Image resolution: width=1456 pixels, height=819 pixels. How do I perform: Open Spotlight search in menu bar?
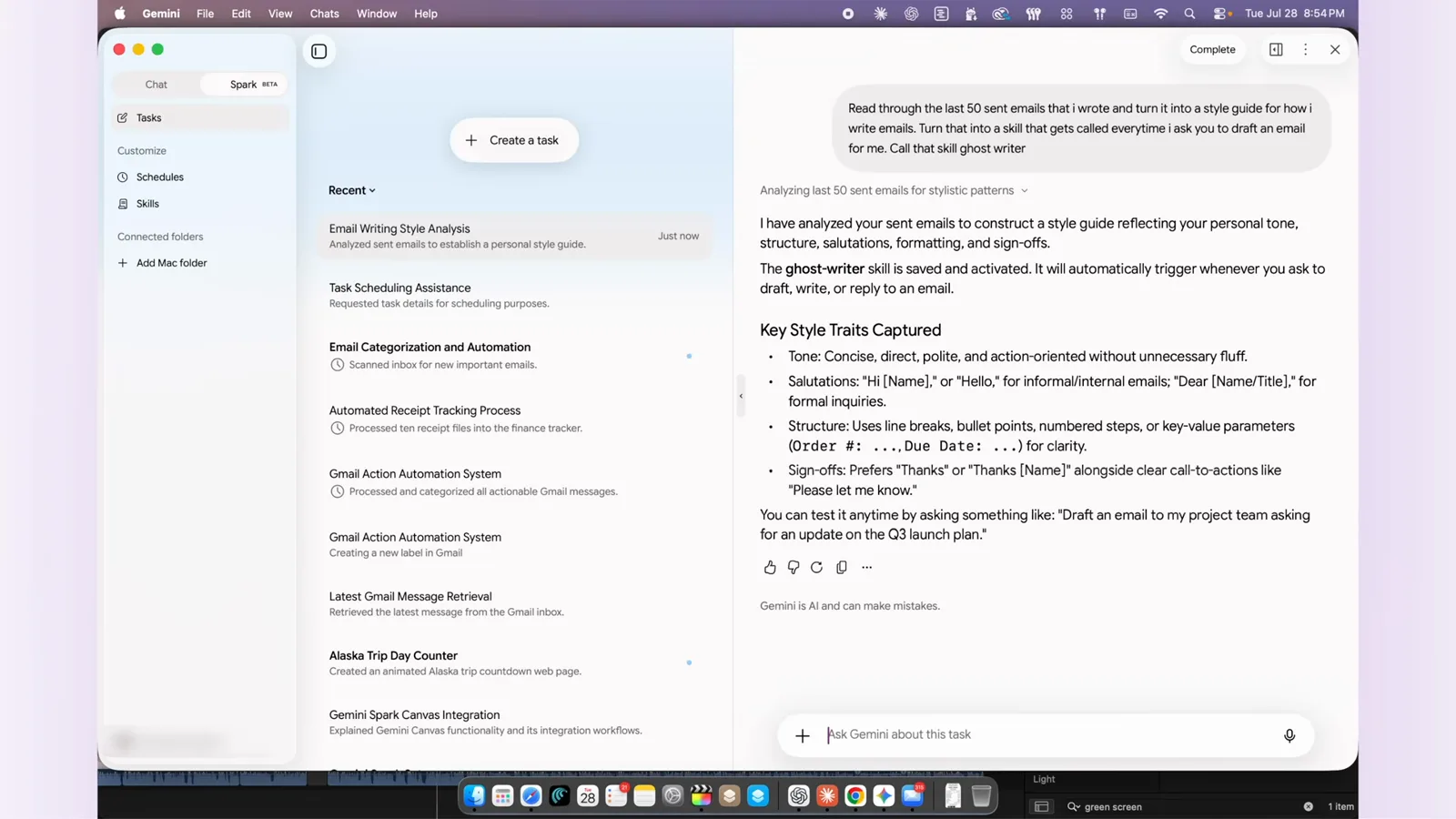(x=1189, y=14)
